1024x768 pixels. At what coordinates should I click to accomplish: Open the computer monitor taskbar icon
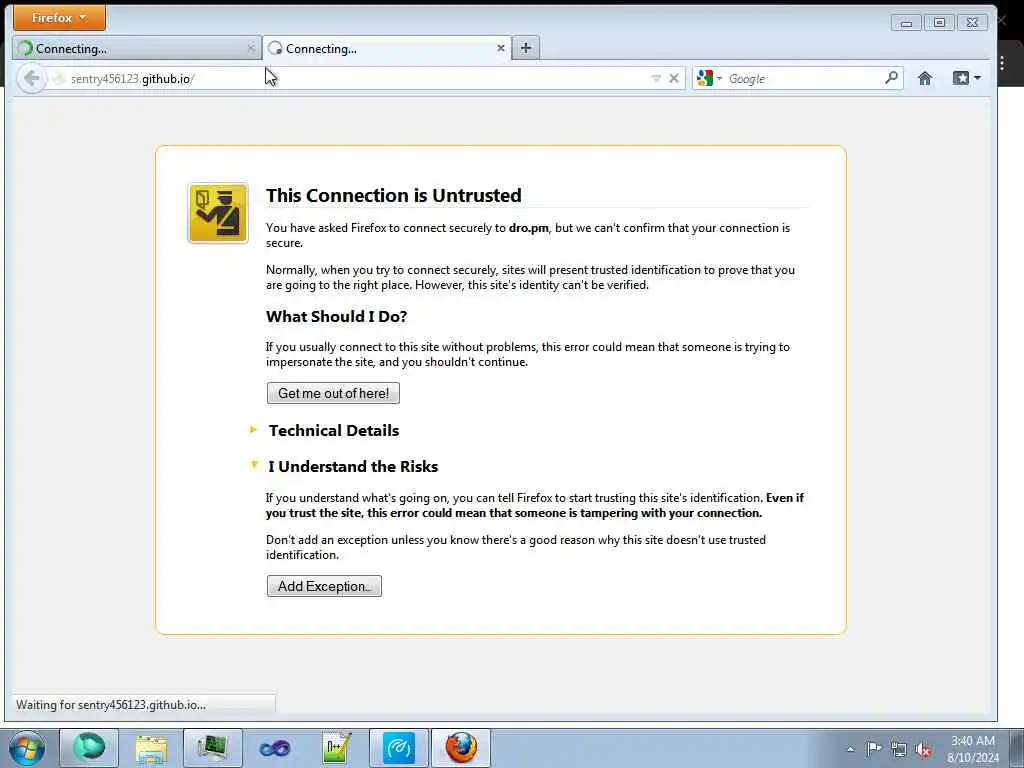(213, 748)
